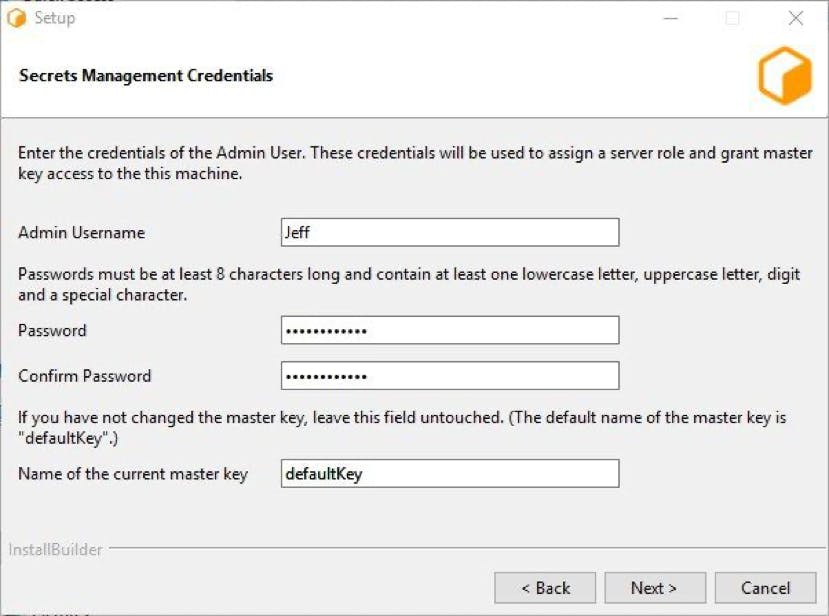The image size is (829, 616).
Task: Click the disabled maximize button
Action: pos(733,18)
